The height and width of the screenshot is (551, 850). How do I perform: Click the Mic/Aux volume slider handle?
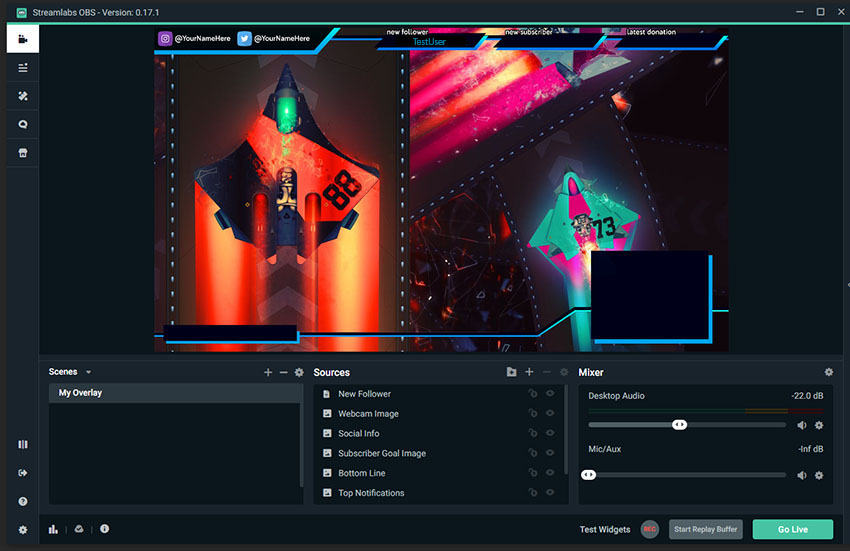click(589, 475)
